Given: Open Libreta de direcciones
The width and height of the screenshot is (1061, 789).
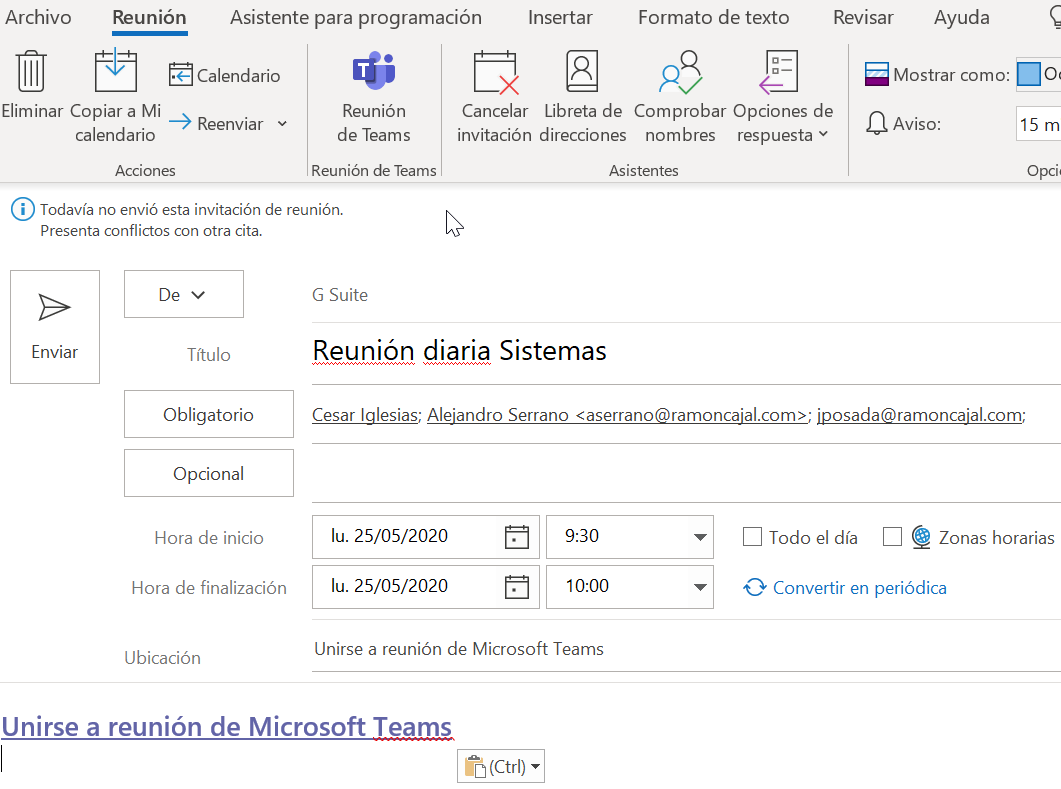Looking at the screenshot, I should tap(583, 95).
